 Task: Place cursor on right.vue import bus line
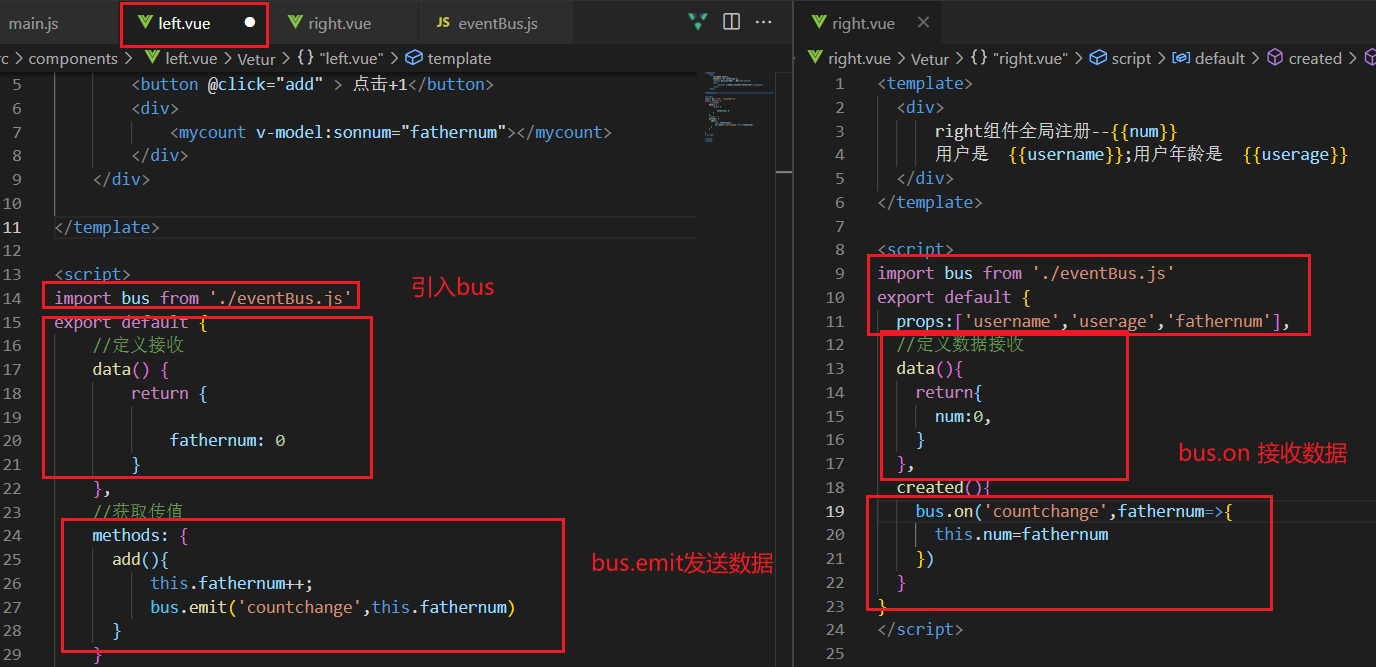1026,273
